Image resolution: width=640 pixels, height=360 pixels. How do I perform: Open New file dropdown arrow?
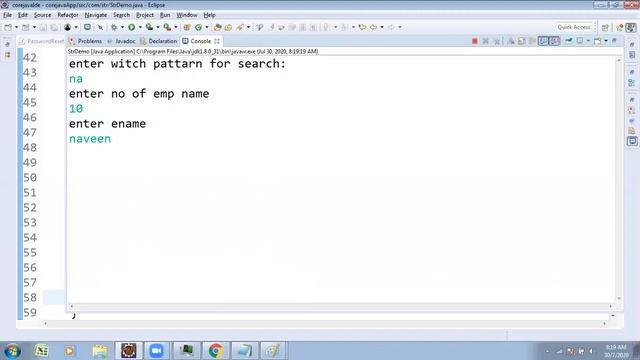pyautogui.click(x=16, y=27)
